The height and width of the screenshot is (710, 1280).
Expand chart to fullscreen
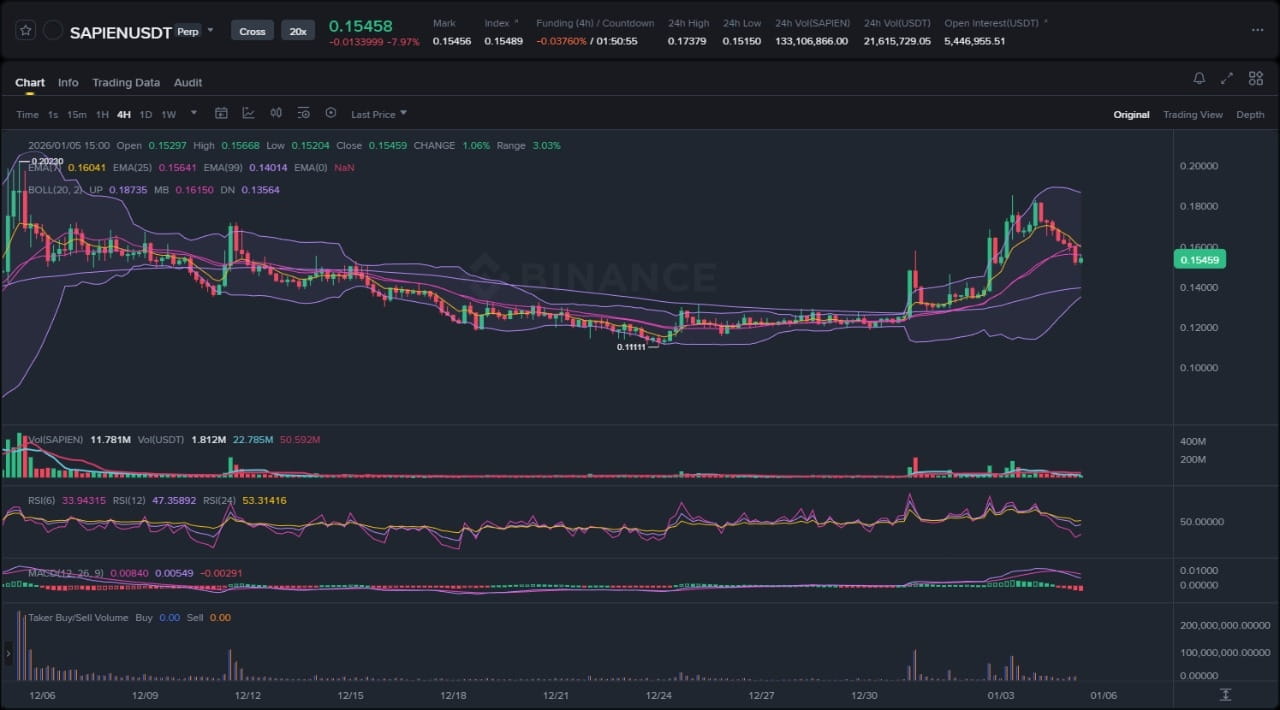click(1227, 78)
